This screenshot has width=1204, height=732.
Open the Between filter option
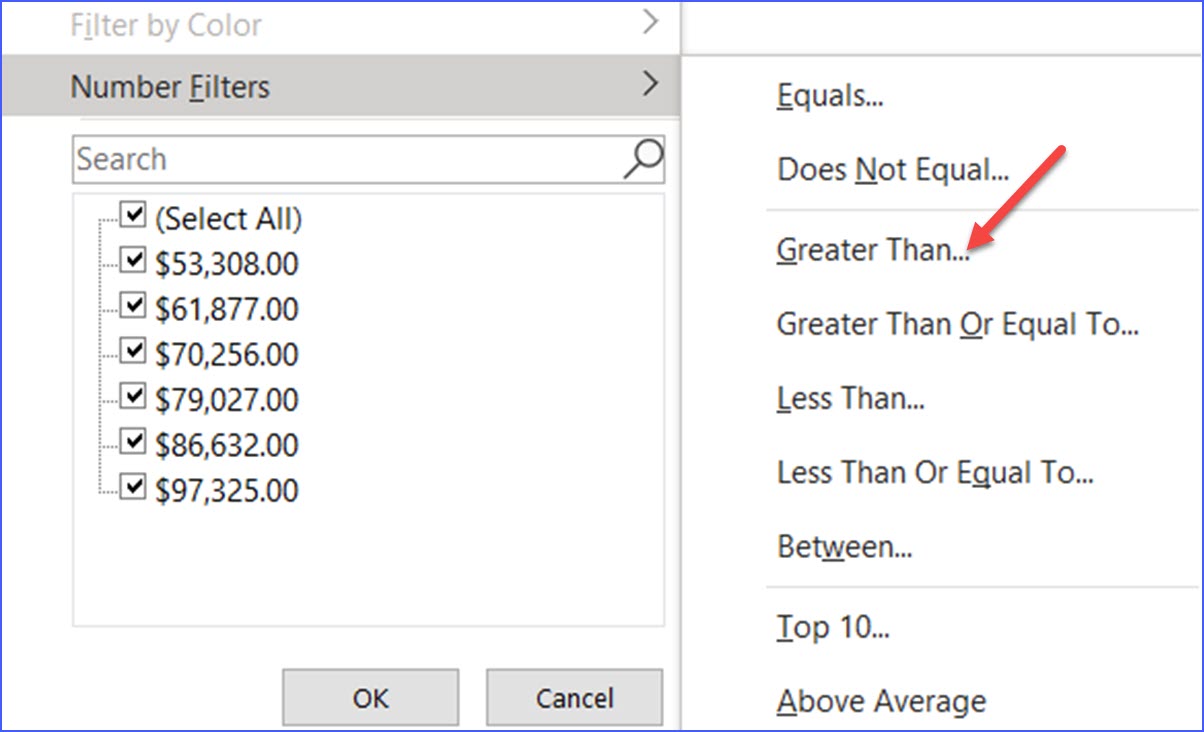[841, 546]
